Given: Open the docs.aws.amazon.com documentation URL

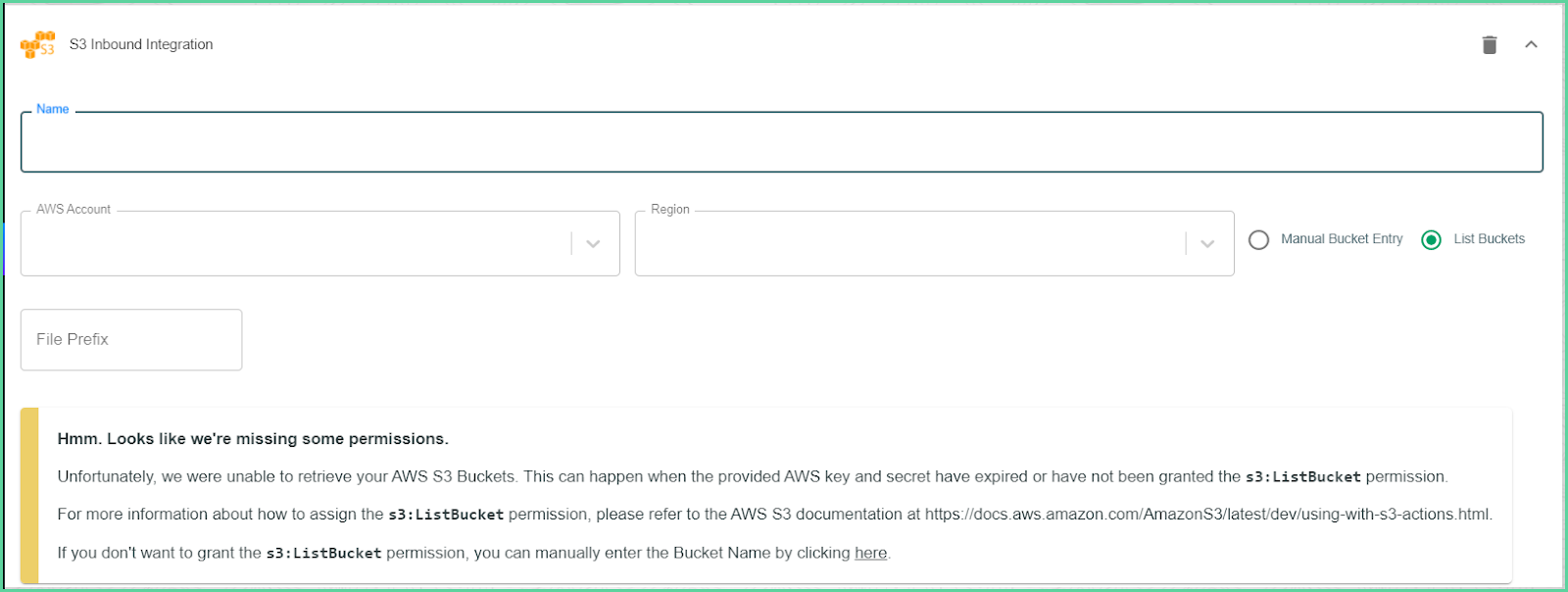Looking at the screenshot, I should click(x=1207, y=515).
